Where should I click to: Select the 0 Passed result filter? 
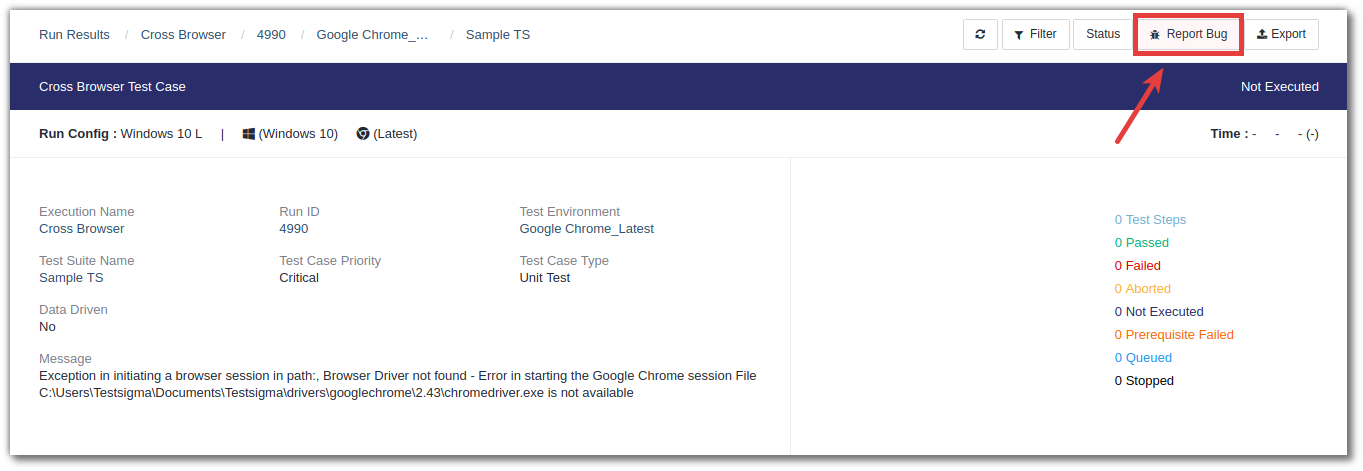1141,243
